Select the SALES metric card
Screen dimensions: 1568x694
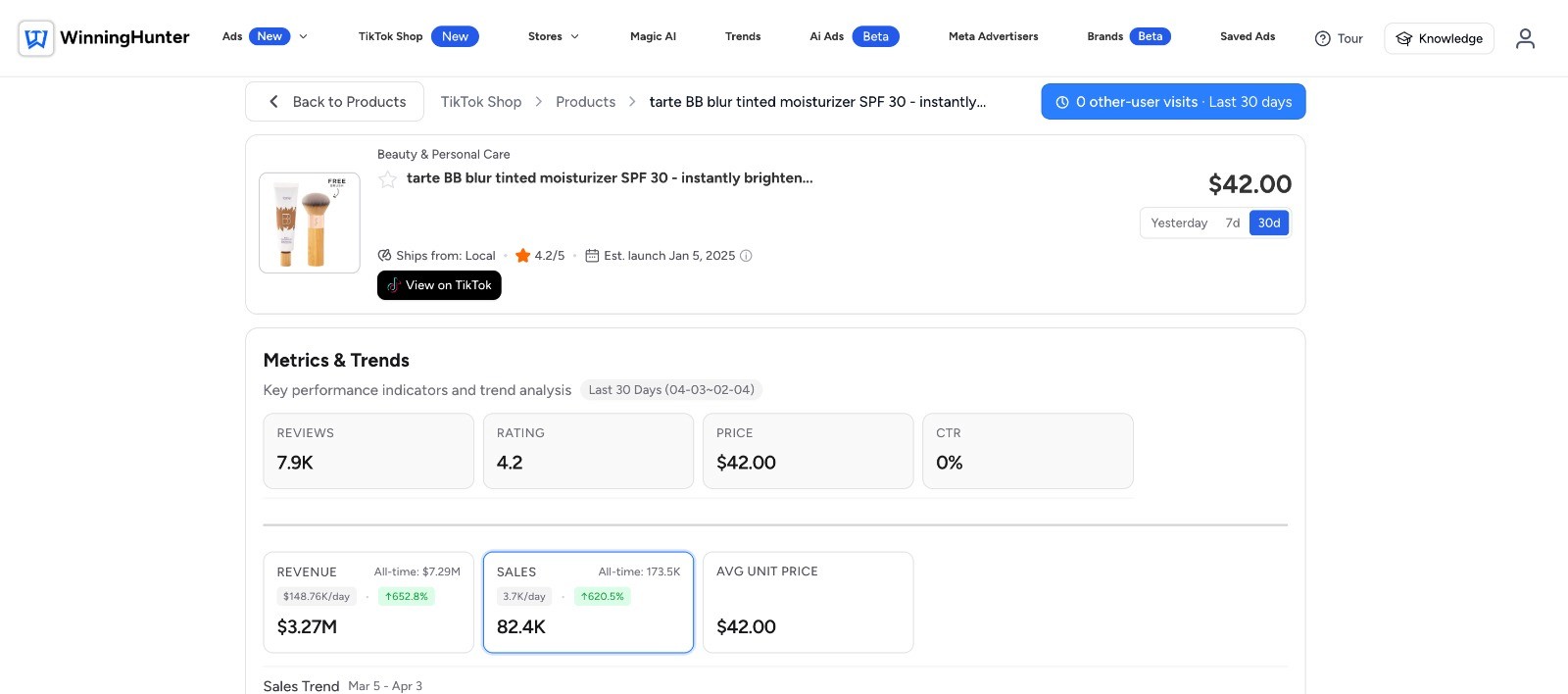(x=588, y=602)
